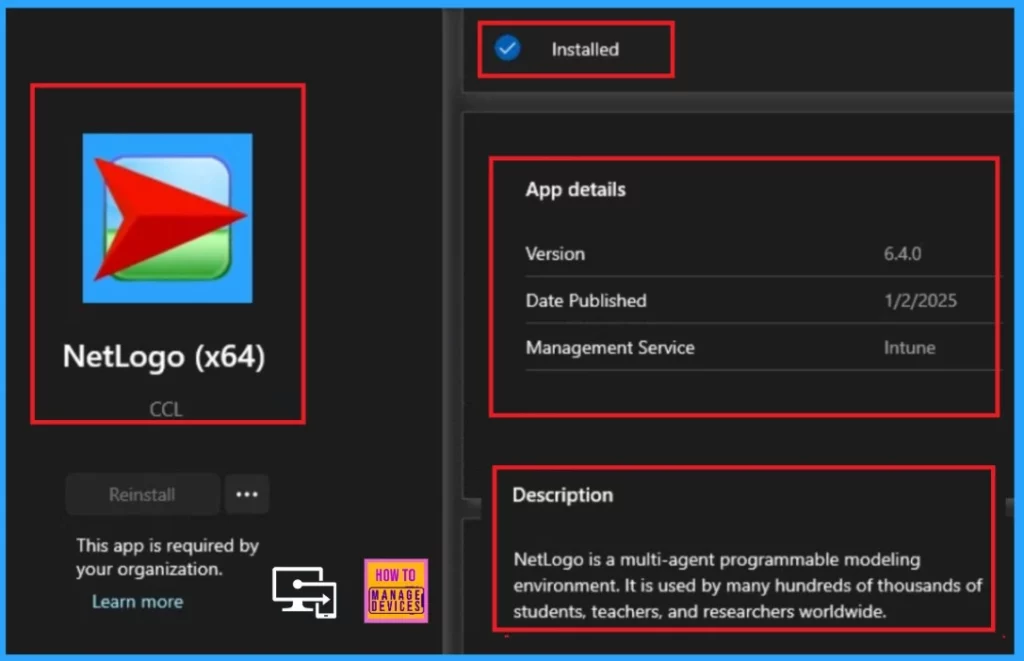Click the Description heading
This screenshot has height=661, width=1024.
(563, 495)
